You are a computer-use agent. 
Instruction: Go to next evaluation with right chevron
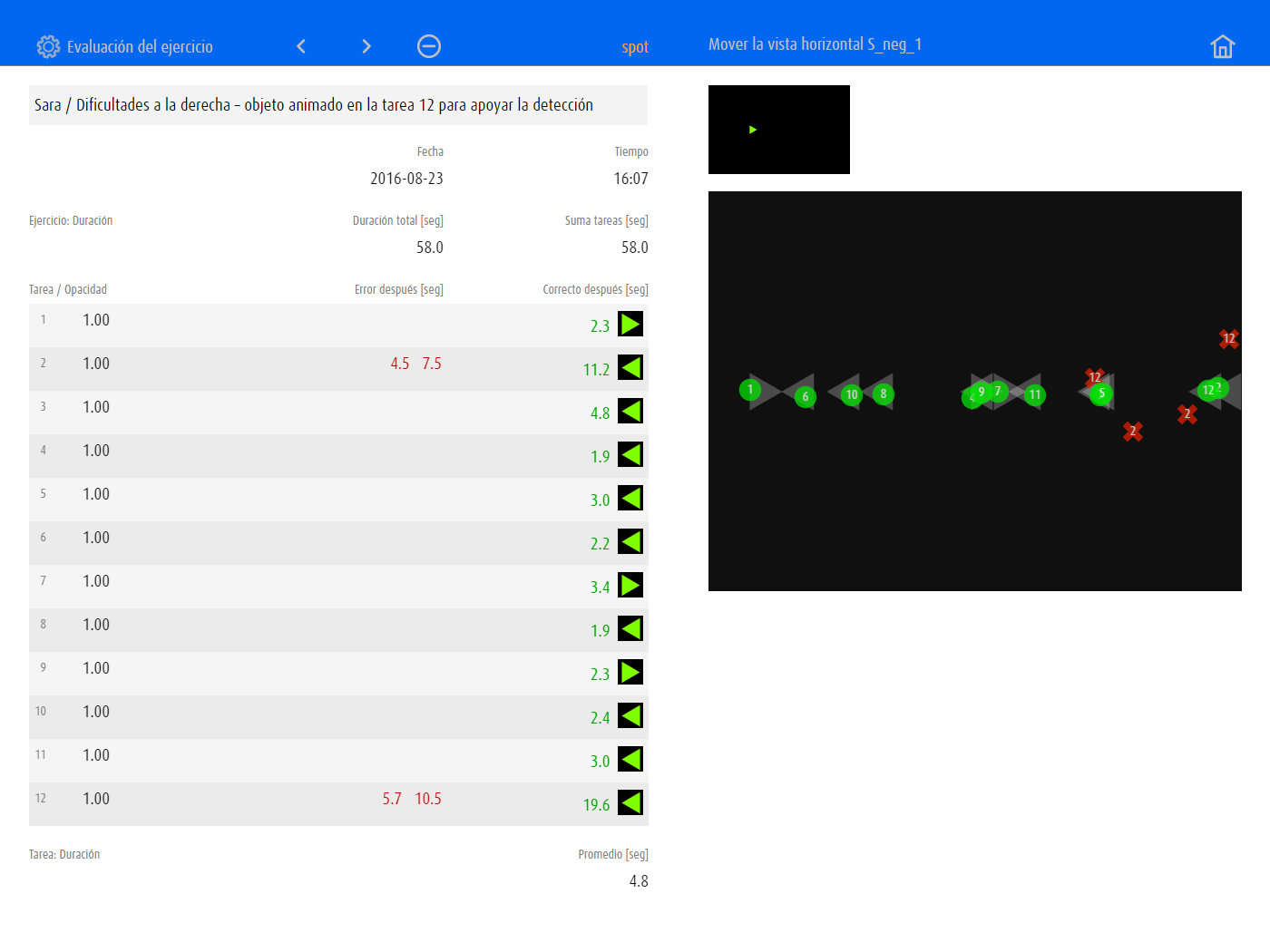366,46
